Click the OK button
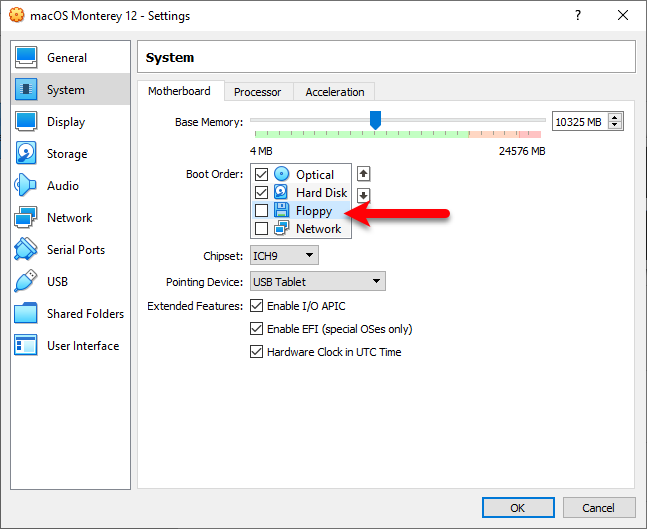Viewport: 647px width, 529px height. coord(518,508)
